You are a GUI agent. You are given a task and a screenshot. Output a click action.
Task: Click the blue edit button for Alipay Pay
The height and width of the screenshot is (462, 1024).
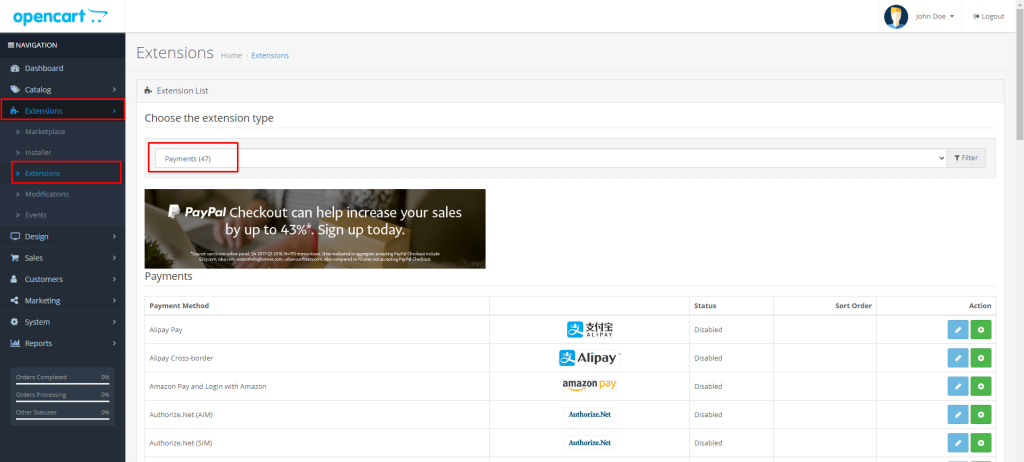point(957,329)
